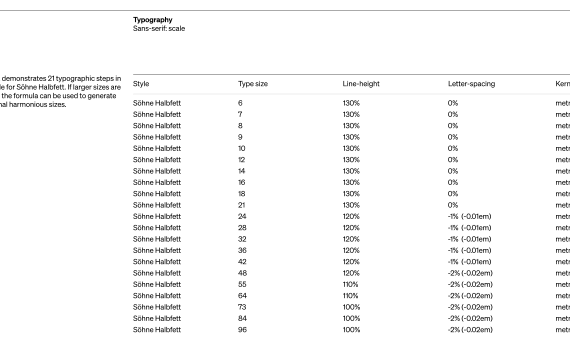This screenshot has width=570, height=360.
Task: Click the description paragraph about 21 typographic steps
Action: click(x=60, y=91)
